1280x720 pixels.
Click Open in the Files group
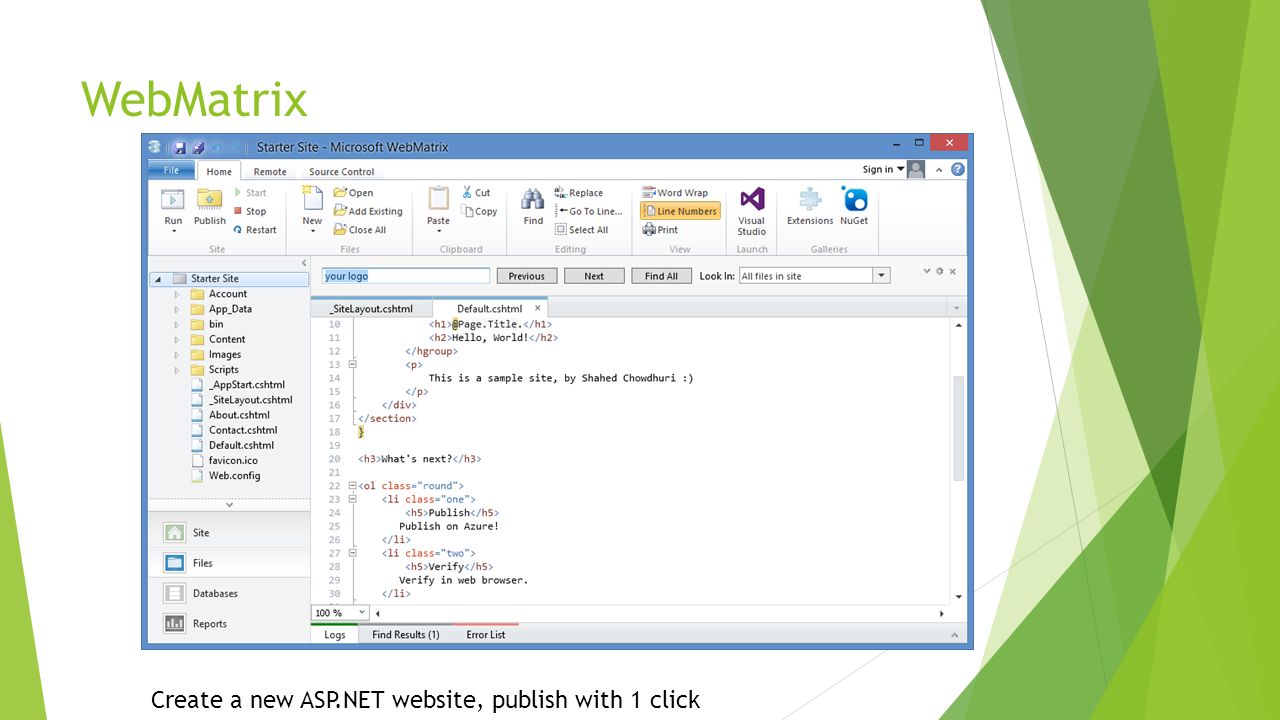(353, 193)
